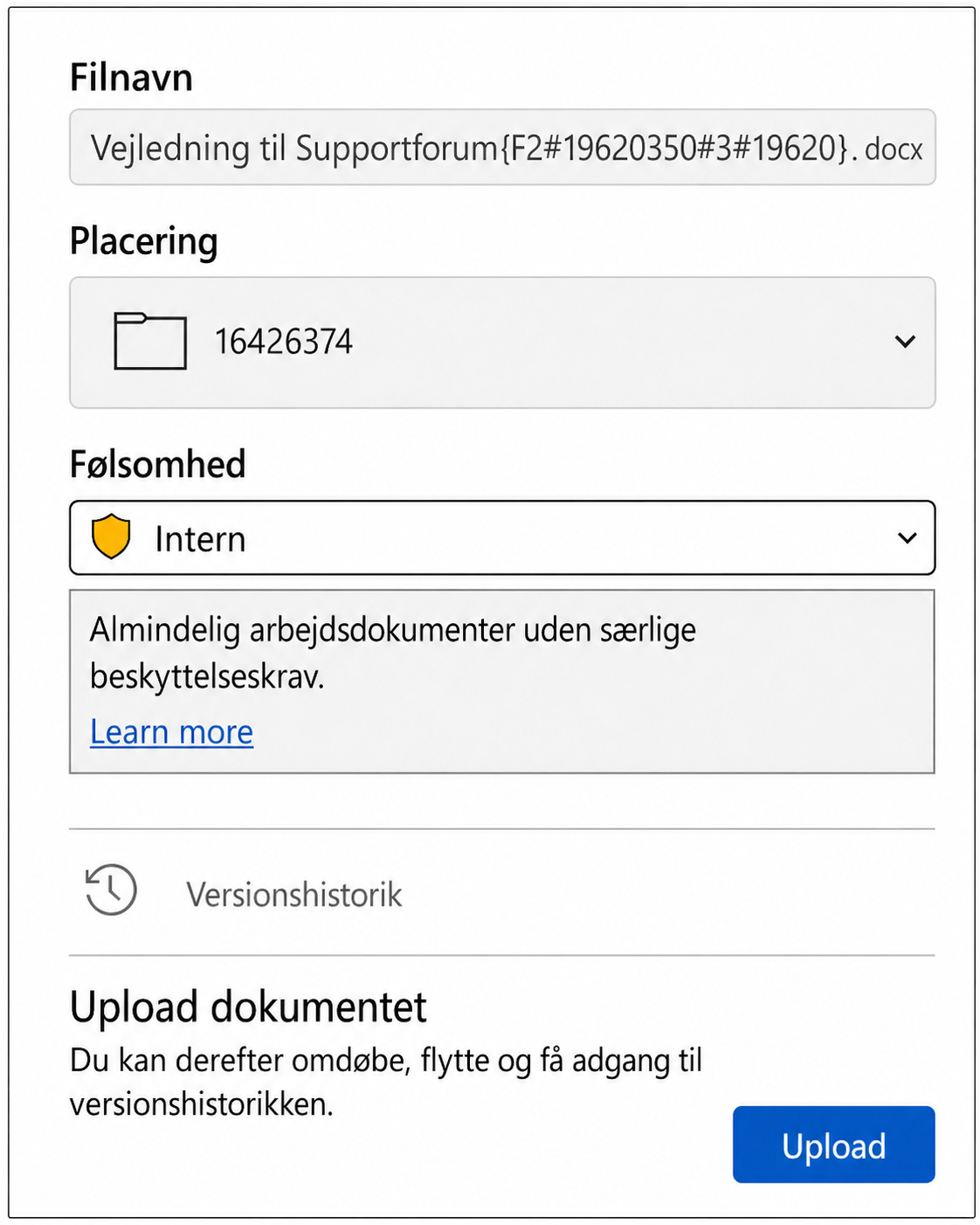980x1225 pixels.
Task: Select the Placering label
Action: click(x=144, y=242)
